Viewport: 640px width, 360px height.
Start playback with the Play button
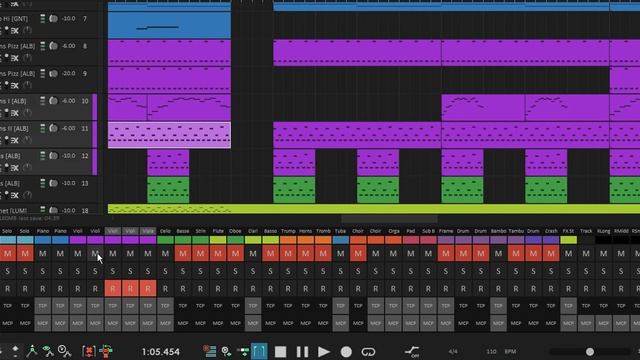click(x=324, y=352)
